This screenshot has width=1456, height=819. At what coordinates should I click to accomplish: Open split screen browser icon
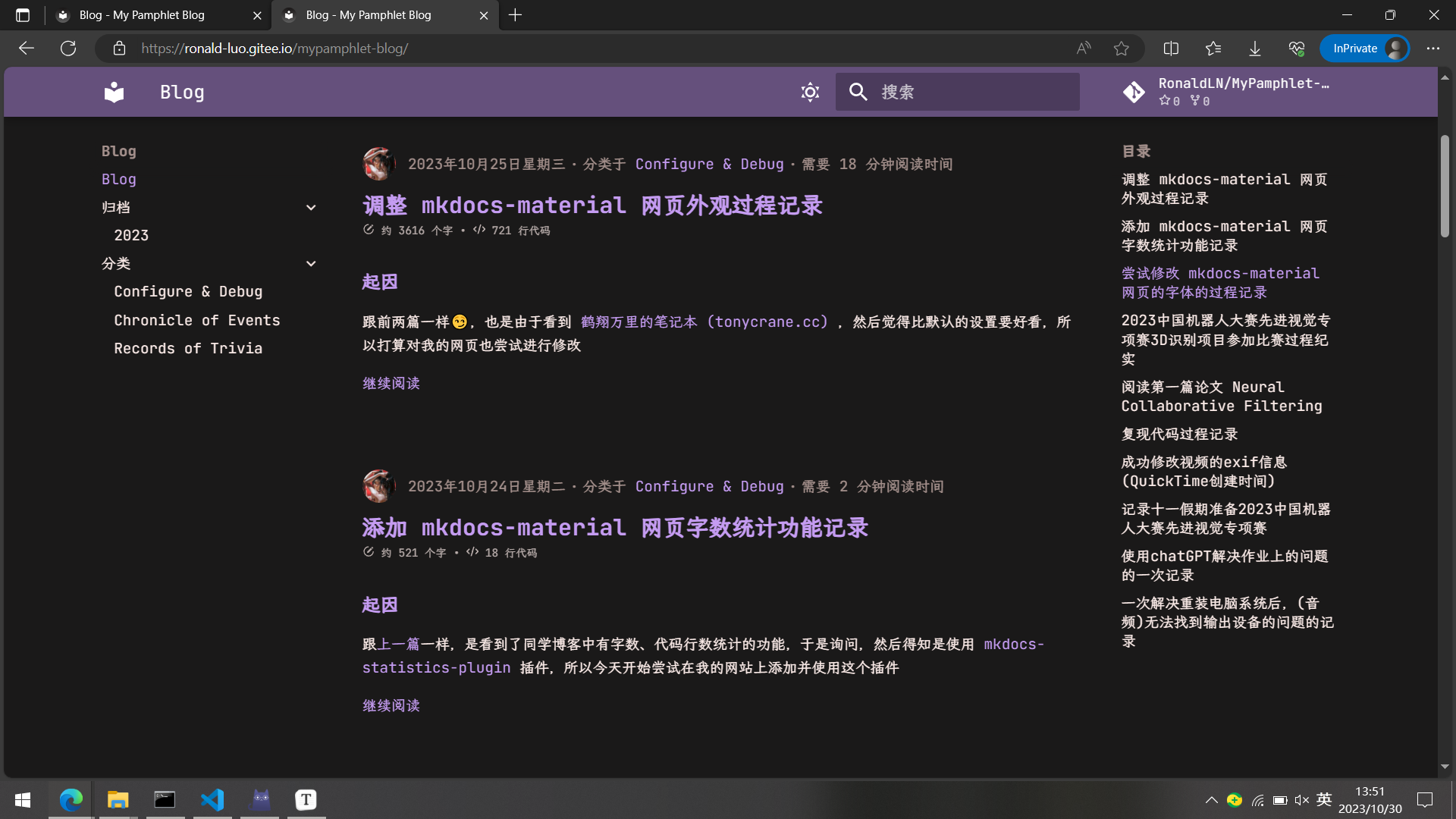(1171, 49)
